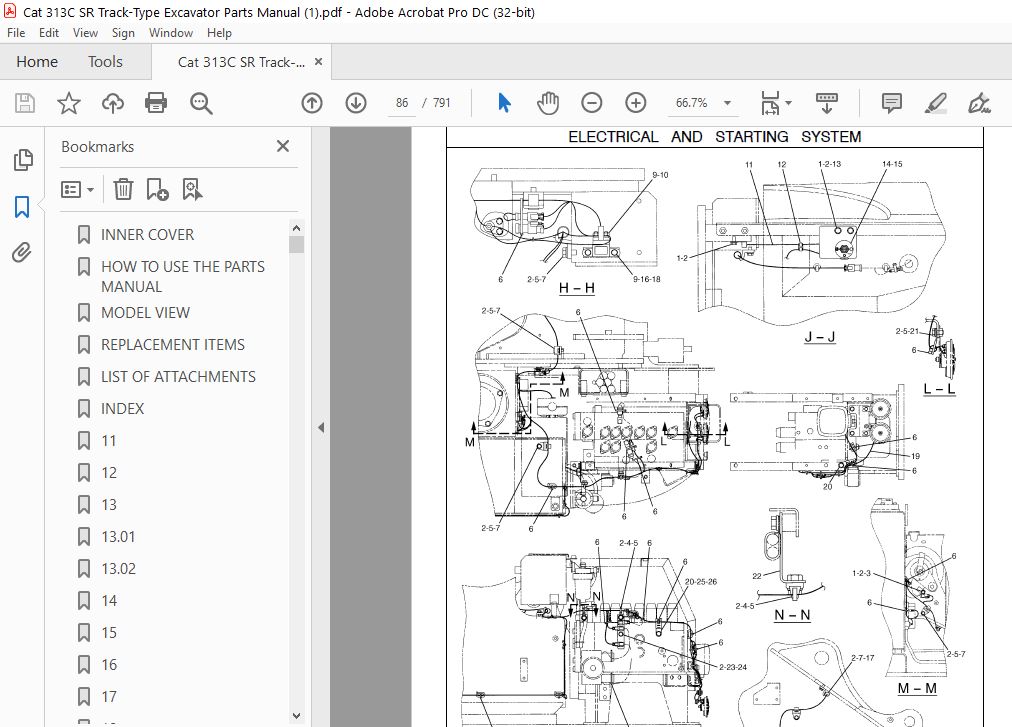Click the Save file icon
Screen dimensions: 1012x727
coord(25,103)
